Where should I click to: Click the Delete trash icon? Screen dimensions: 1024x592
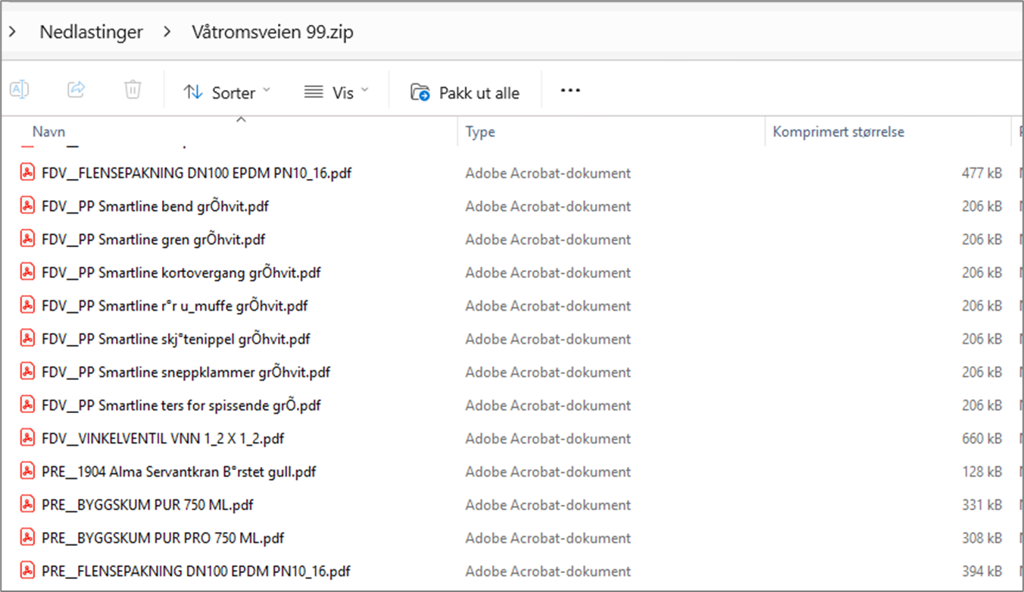[132, 90]
